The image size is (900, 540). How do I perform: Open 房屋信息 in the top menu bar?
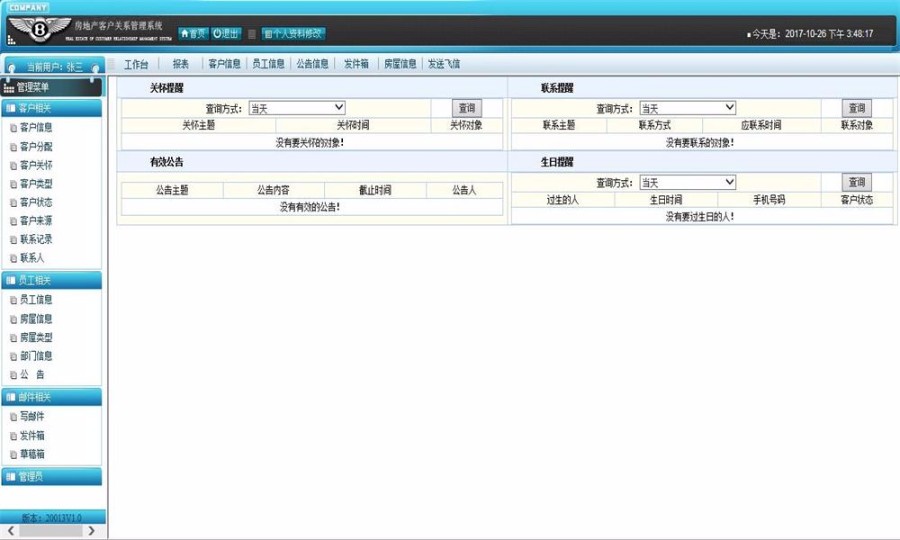pos(400,64)
